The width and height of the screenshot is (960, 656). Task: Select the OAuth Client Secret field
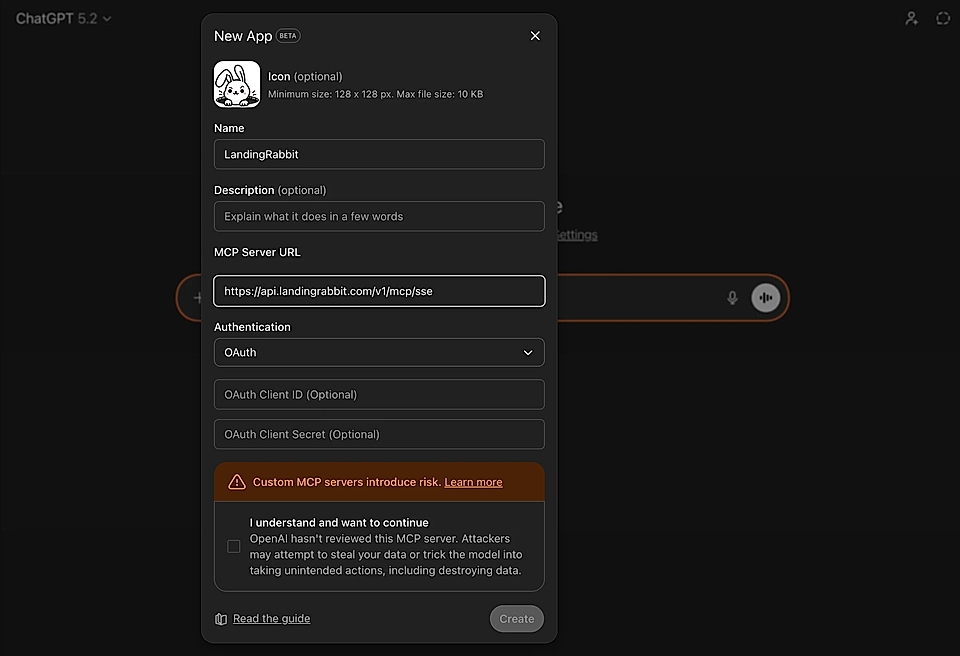pyautogui.click(x=379, y=434)
